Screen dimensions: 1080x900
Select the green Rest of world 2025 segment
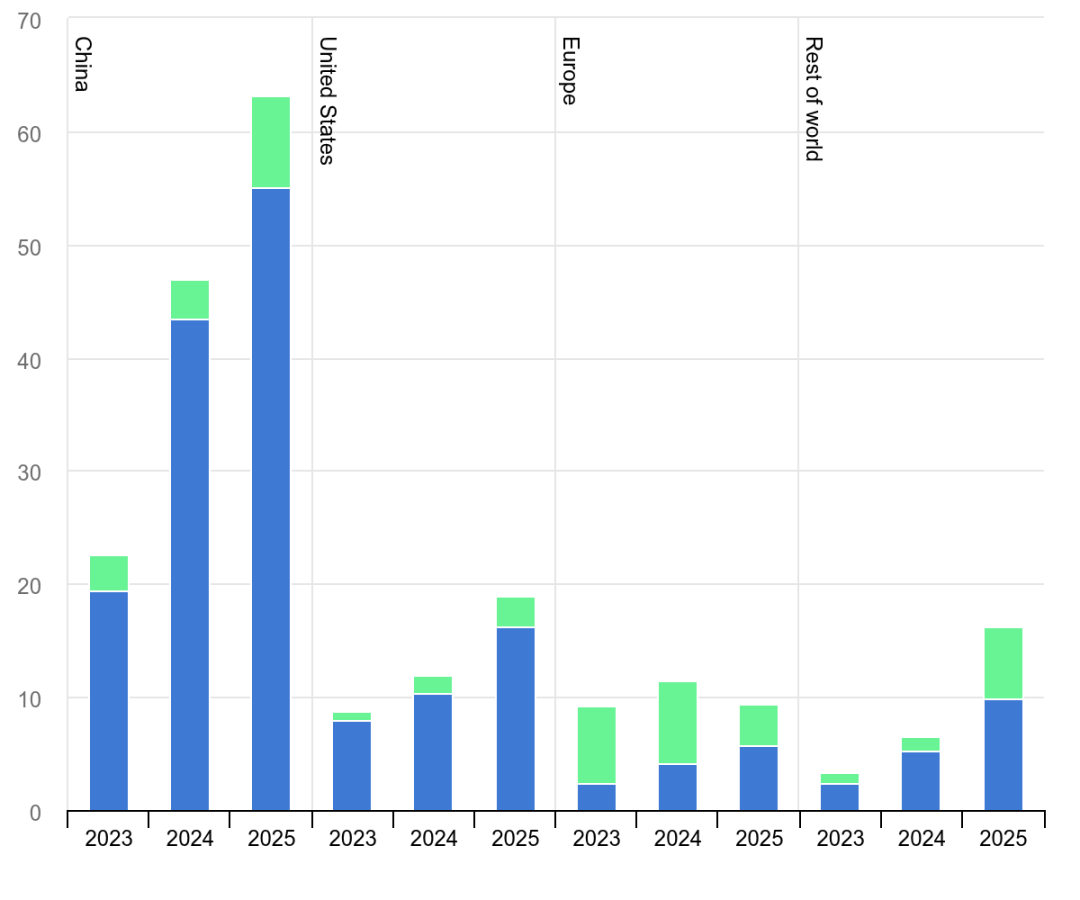click(x=1004, y=664)
